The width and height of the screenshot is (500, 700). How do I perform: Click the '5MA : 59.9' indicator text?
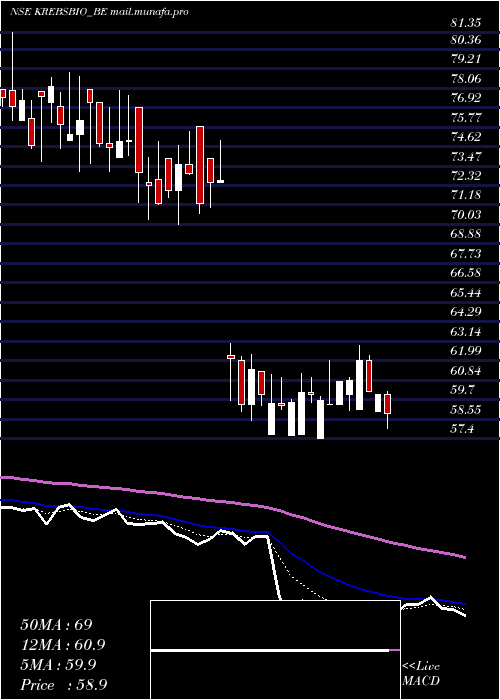pos(58,665)
